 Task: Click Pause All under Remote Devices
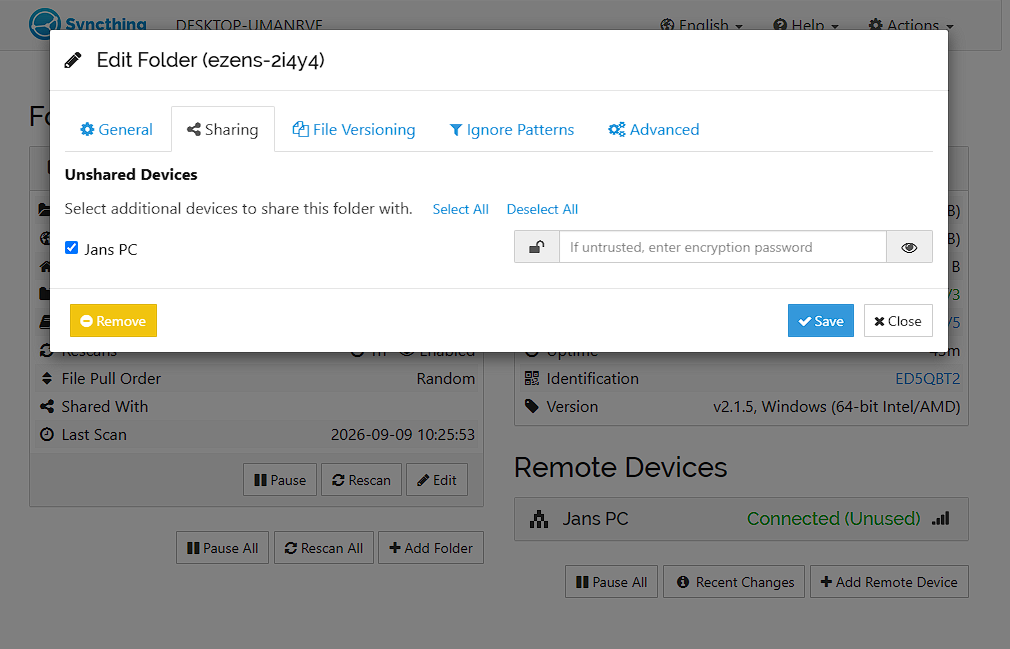[x=611, y=582]
